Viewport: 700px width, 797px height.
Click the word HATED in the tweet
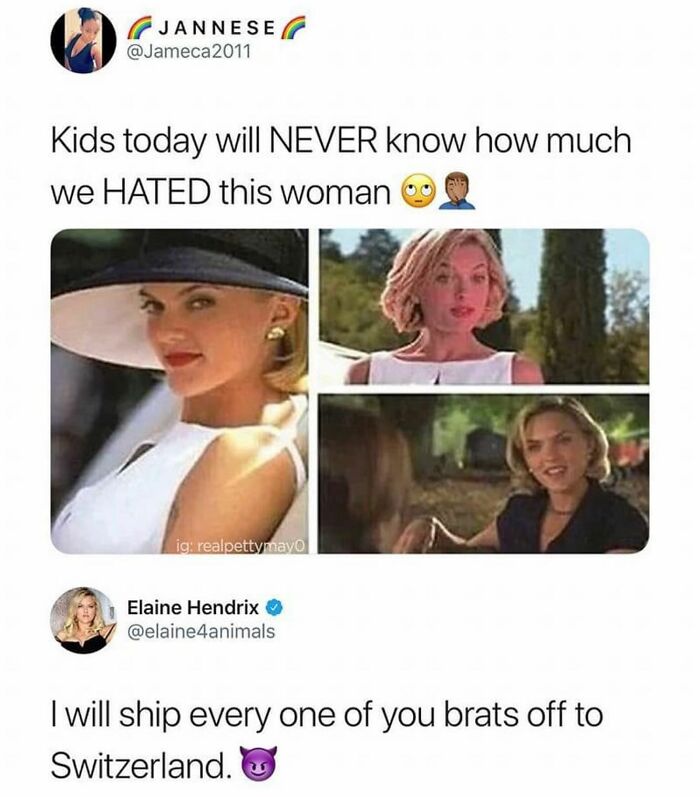(x=158, y=193)
